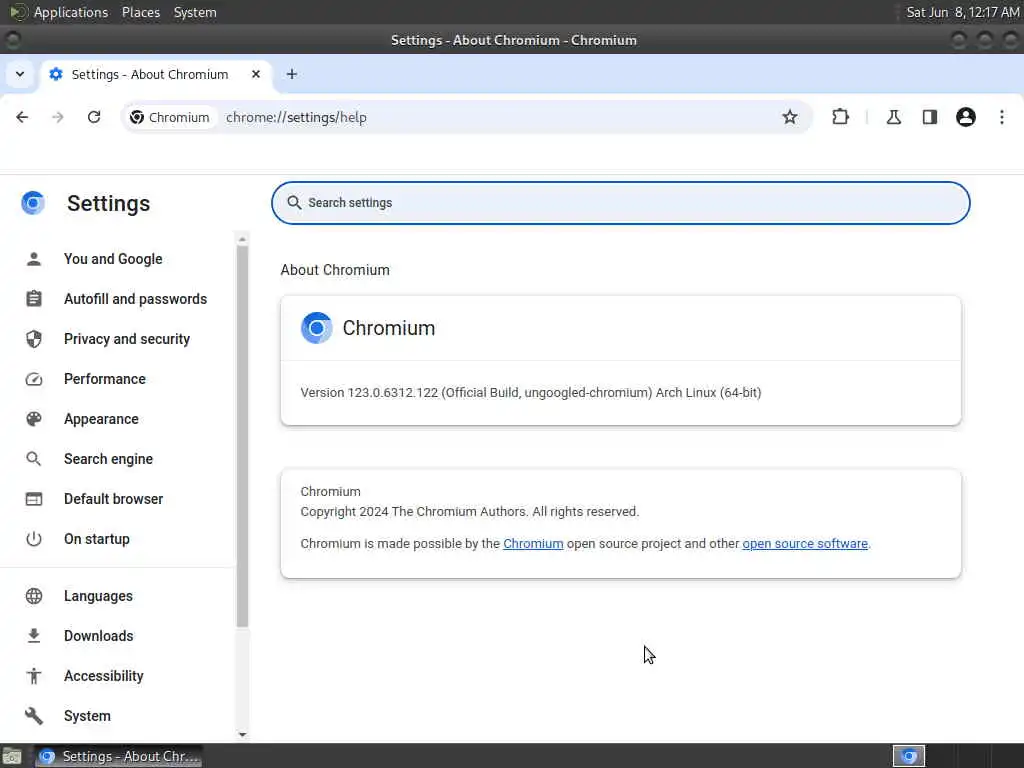Open You and Google settings
The image size is (1024, 768).
[112, 259]
